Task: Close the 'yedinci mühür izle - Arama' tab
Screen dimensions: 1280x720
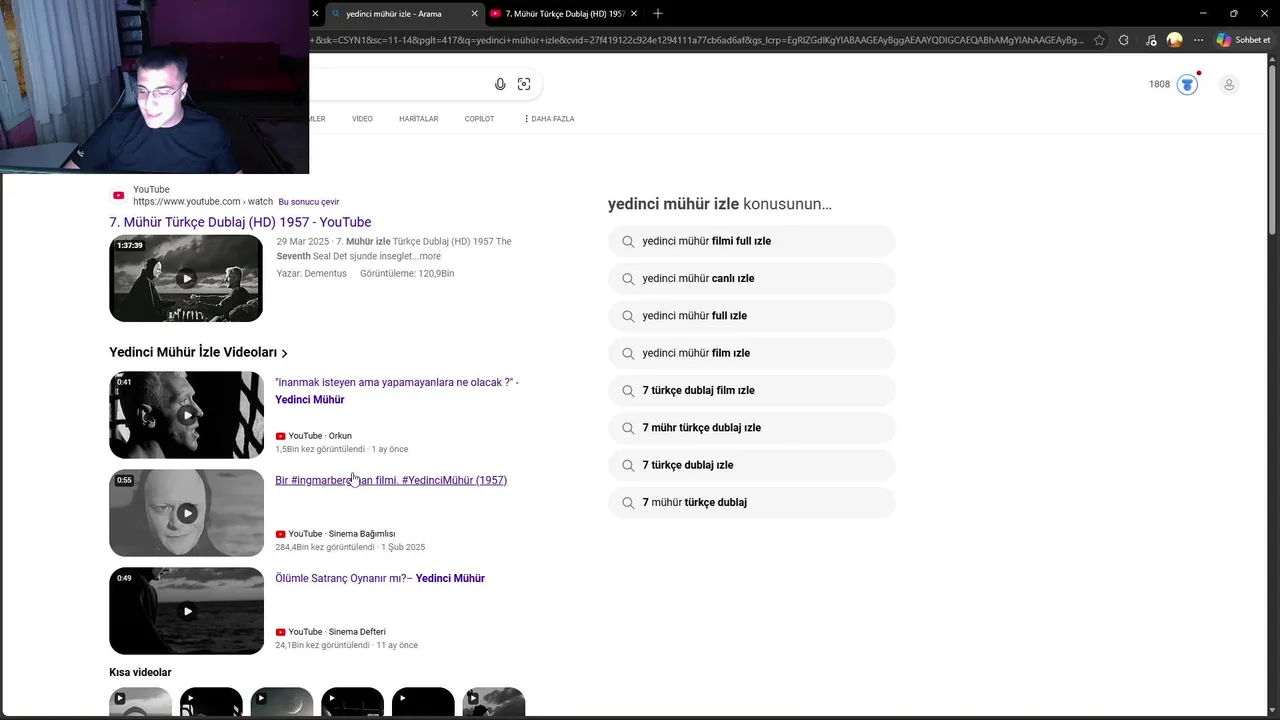Action: click(474, 14)
